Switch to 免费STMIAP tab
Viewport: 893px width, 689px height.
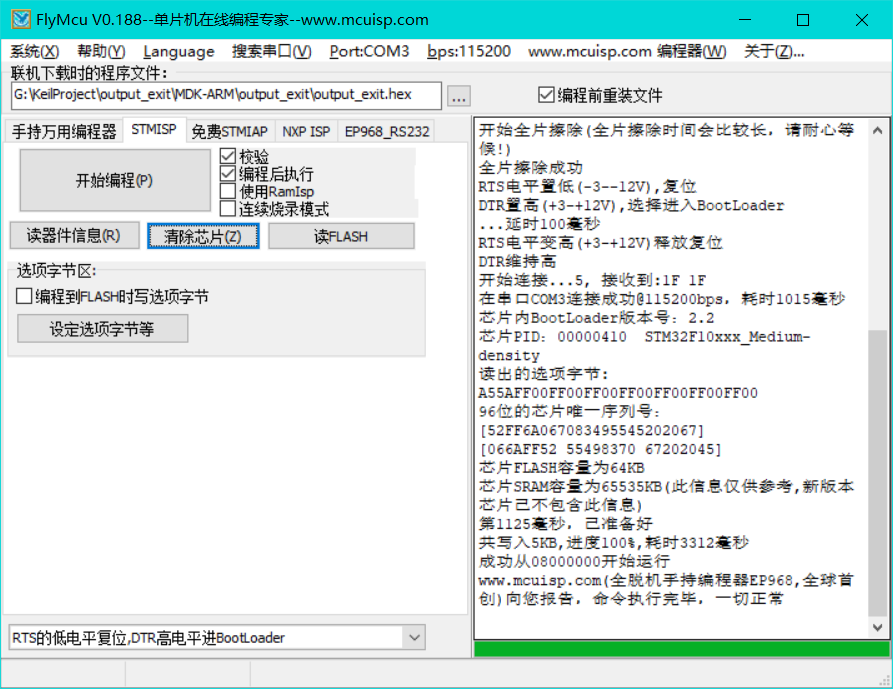point(229,132)
